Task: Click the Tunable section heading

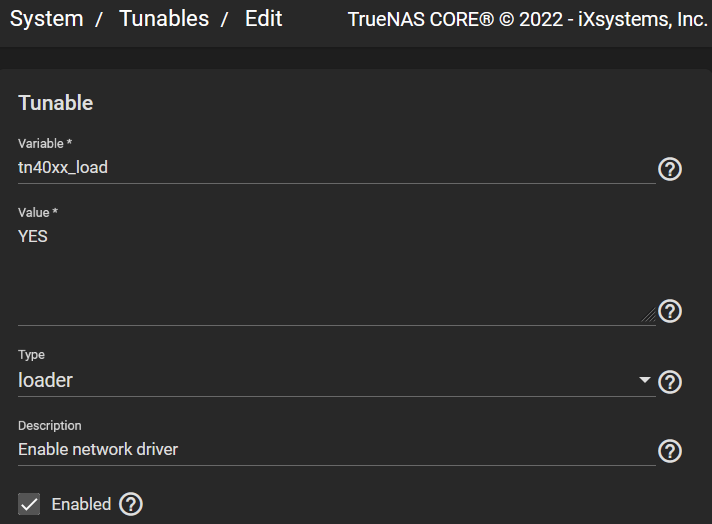Action: coord(55,103)
